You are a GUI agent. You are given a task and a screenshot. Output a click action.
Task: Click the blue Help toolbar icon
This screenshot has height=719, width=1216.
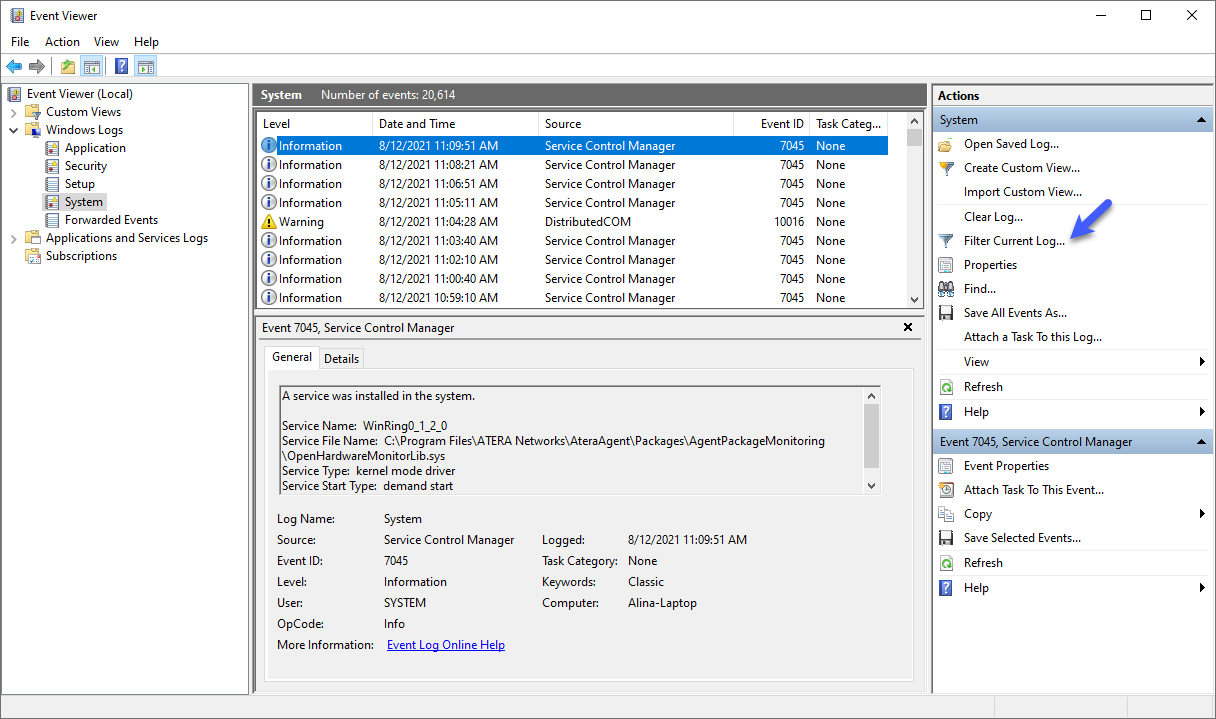click(121, 66)
